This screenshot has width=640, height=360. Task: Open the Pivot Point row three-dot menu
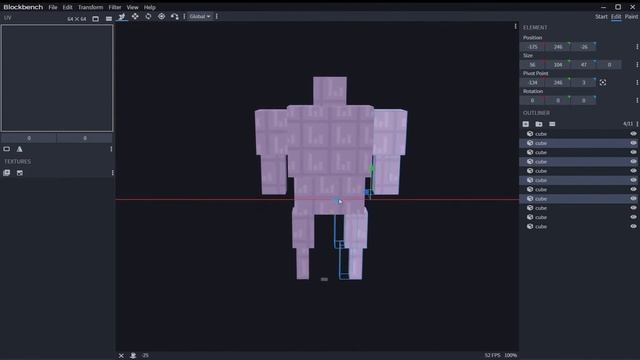pyautogui.click(x=637, y=82)
